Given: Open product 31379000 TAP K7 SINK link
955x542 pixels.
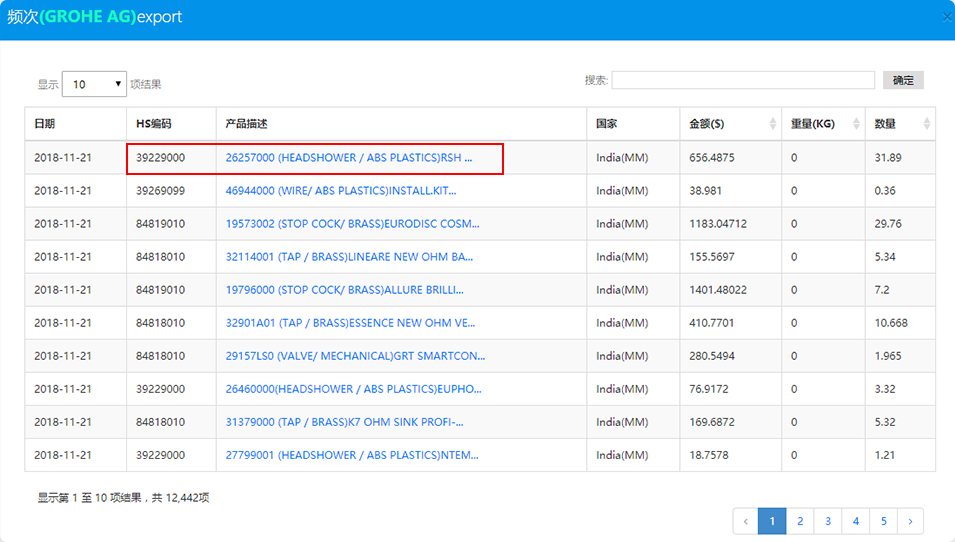Looking at the screenshot, I should coord(345,422).
